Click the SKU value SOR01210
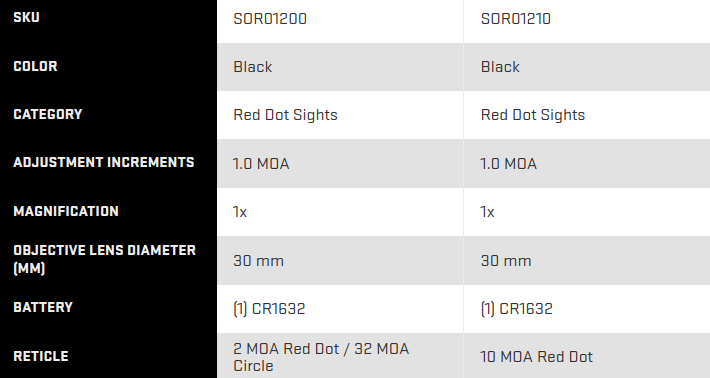The image size is (710, 378). pos(516,19)
